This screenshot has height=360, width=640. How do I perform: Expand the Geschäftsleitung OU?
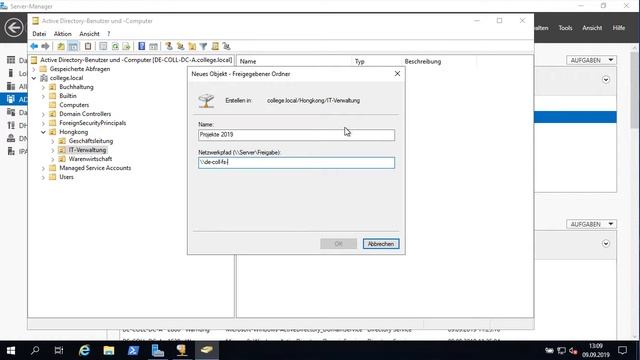53,141
